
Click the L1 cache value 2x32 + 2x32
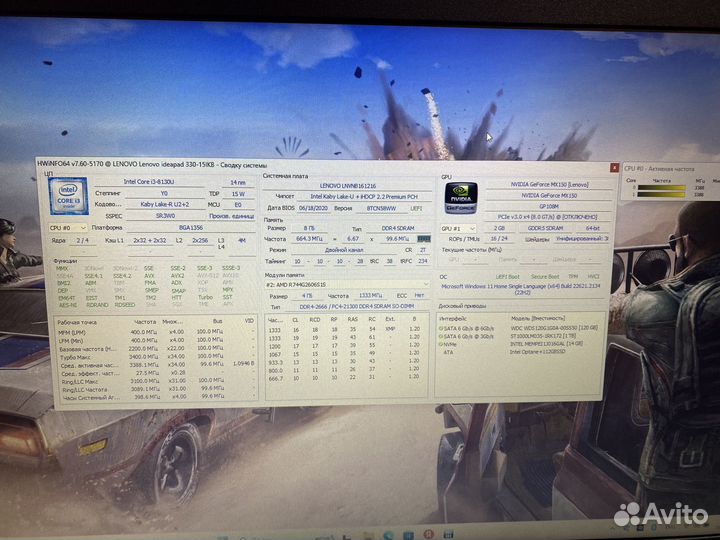click(150, 240)
